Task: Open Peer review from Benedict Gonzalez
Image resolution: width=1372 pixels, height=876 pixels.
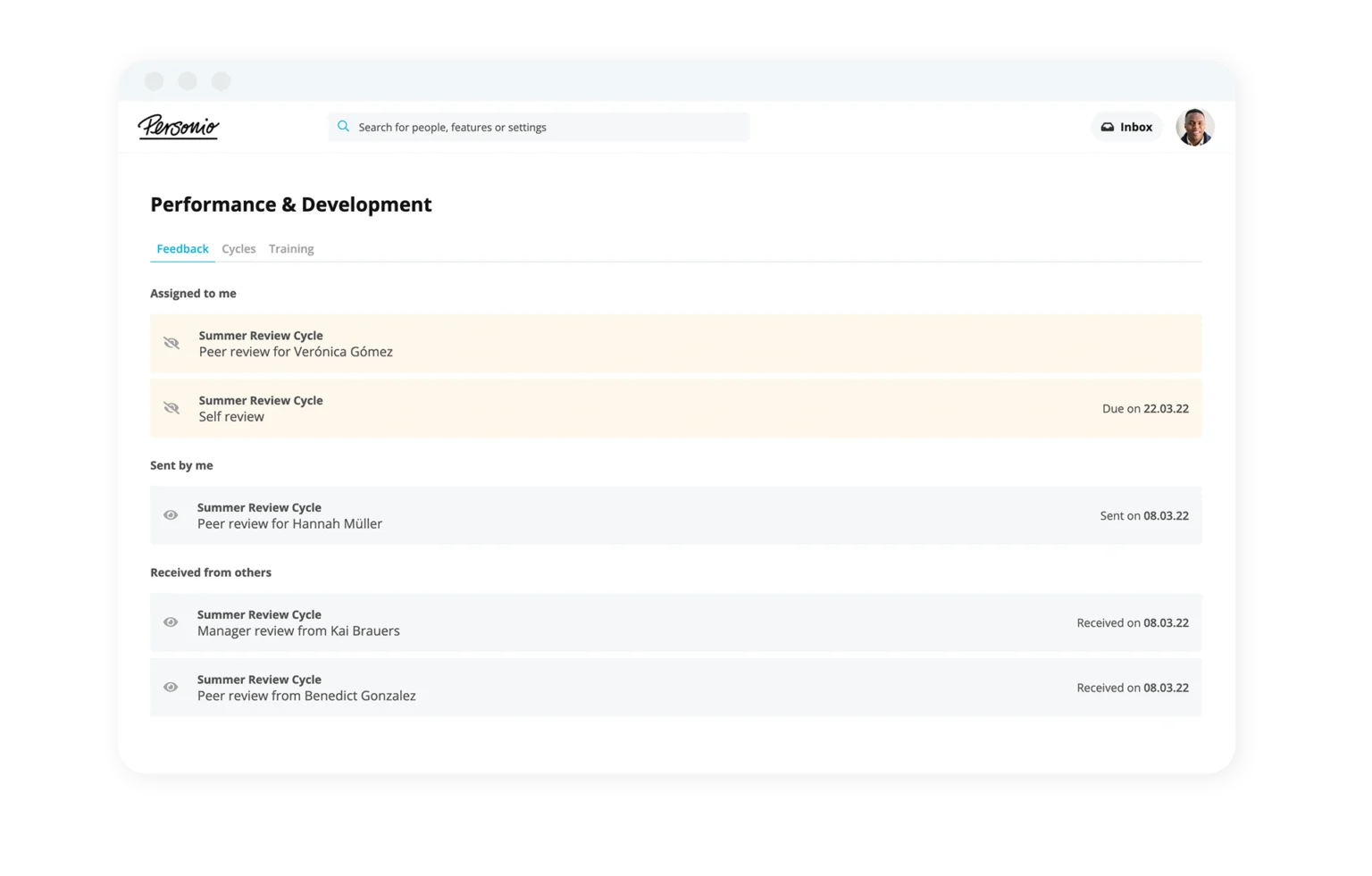Action: (676, 688)
